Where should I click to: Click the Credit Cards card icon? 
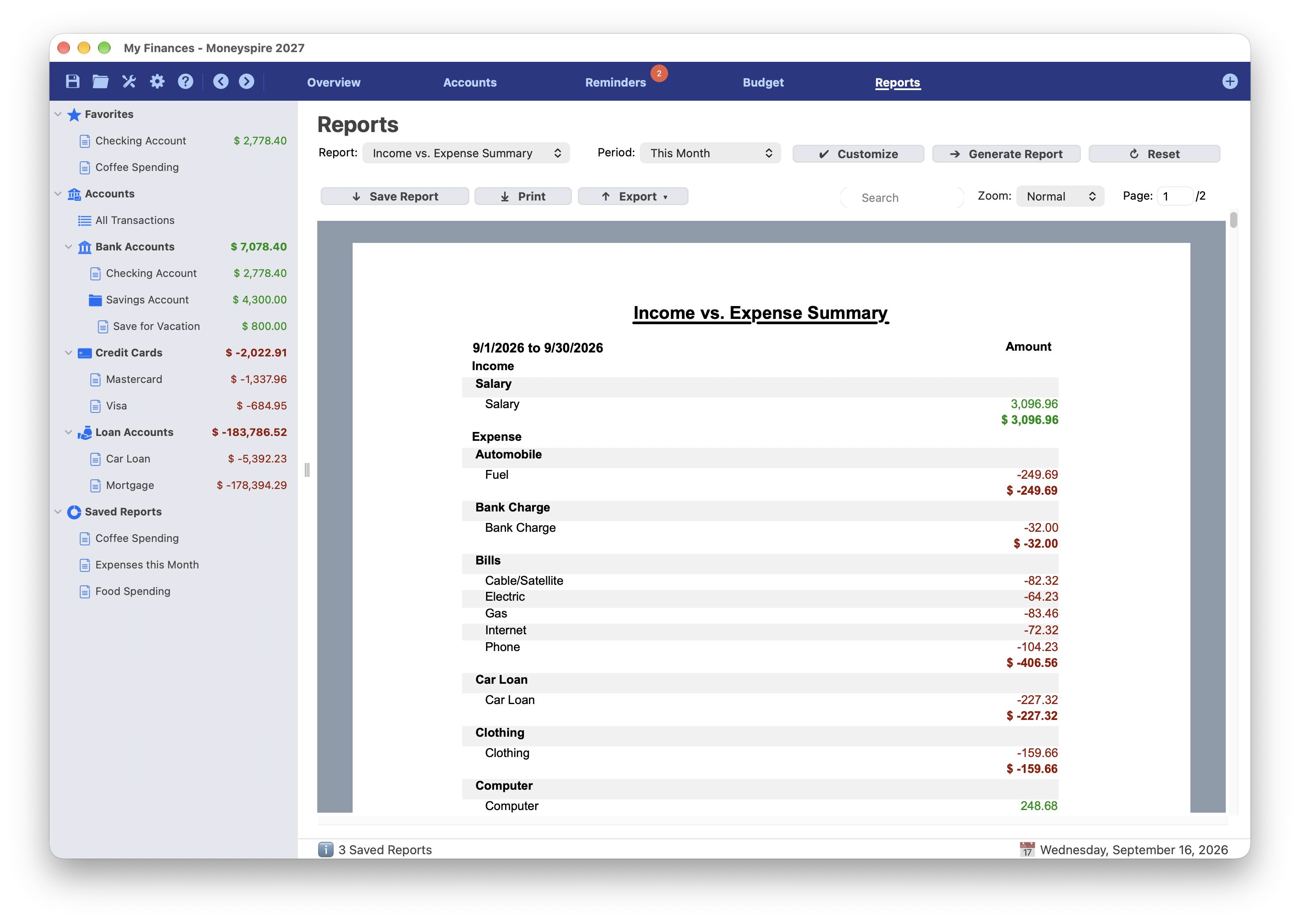tap(85, 353)
